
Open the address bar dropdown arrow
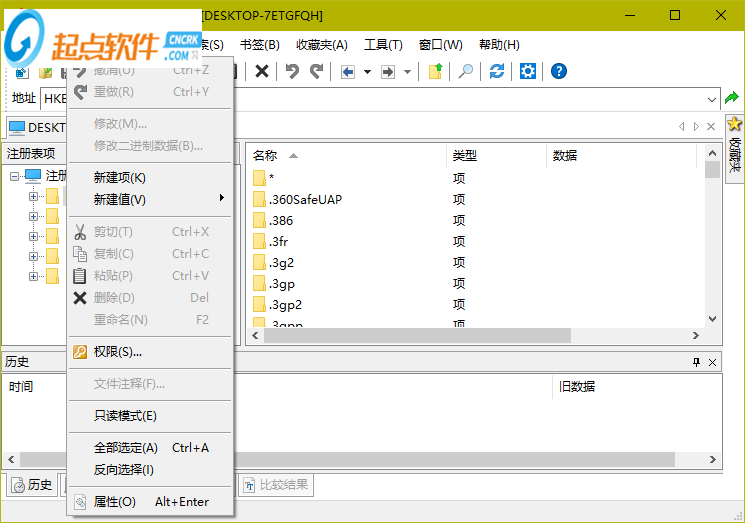pos(711,99)
